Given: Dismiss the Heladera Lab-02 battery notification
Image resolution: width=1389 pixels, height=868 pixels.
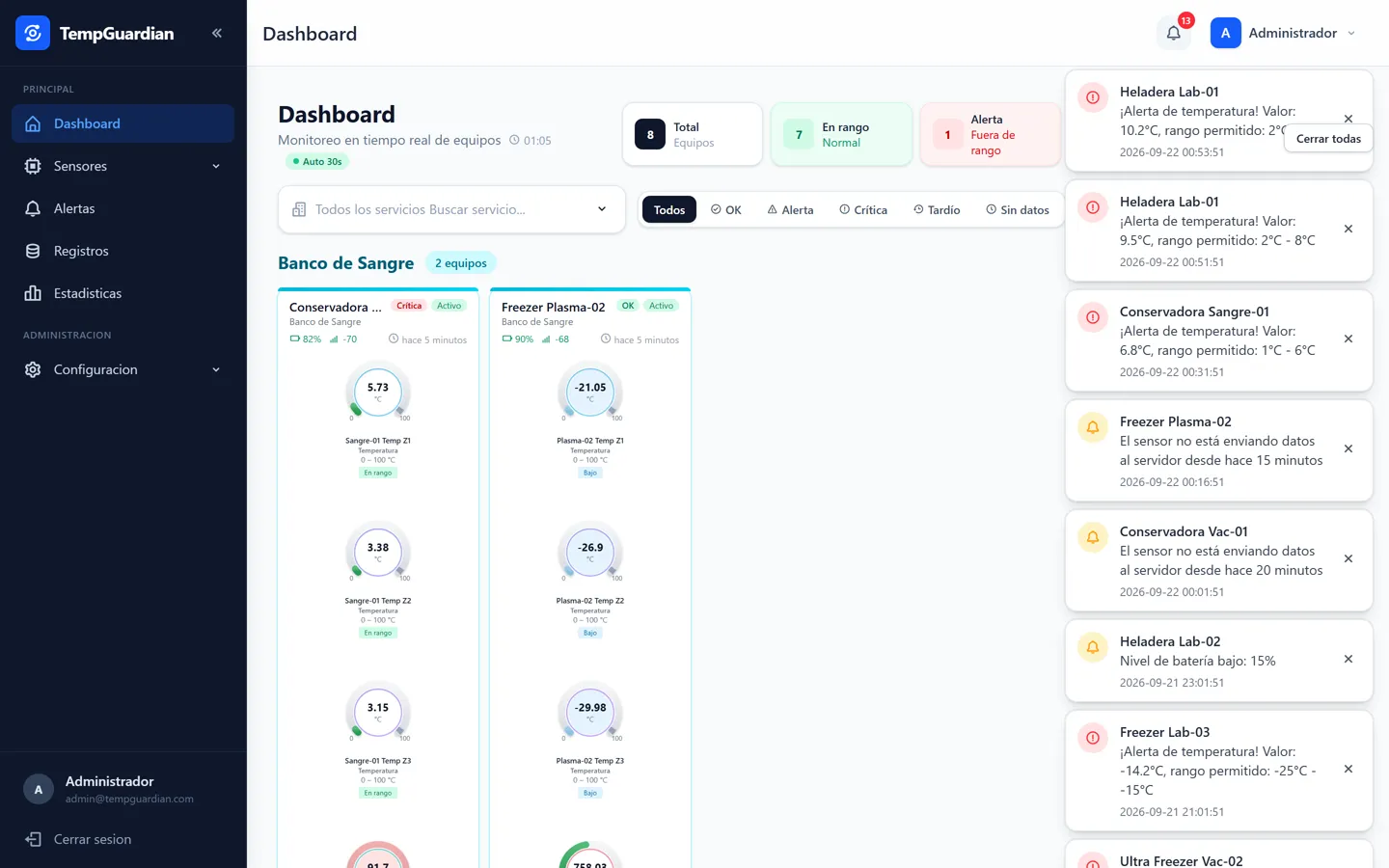Looking at the screenshot, I should point(1348,660).
